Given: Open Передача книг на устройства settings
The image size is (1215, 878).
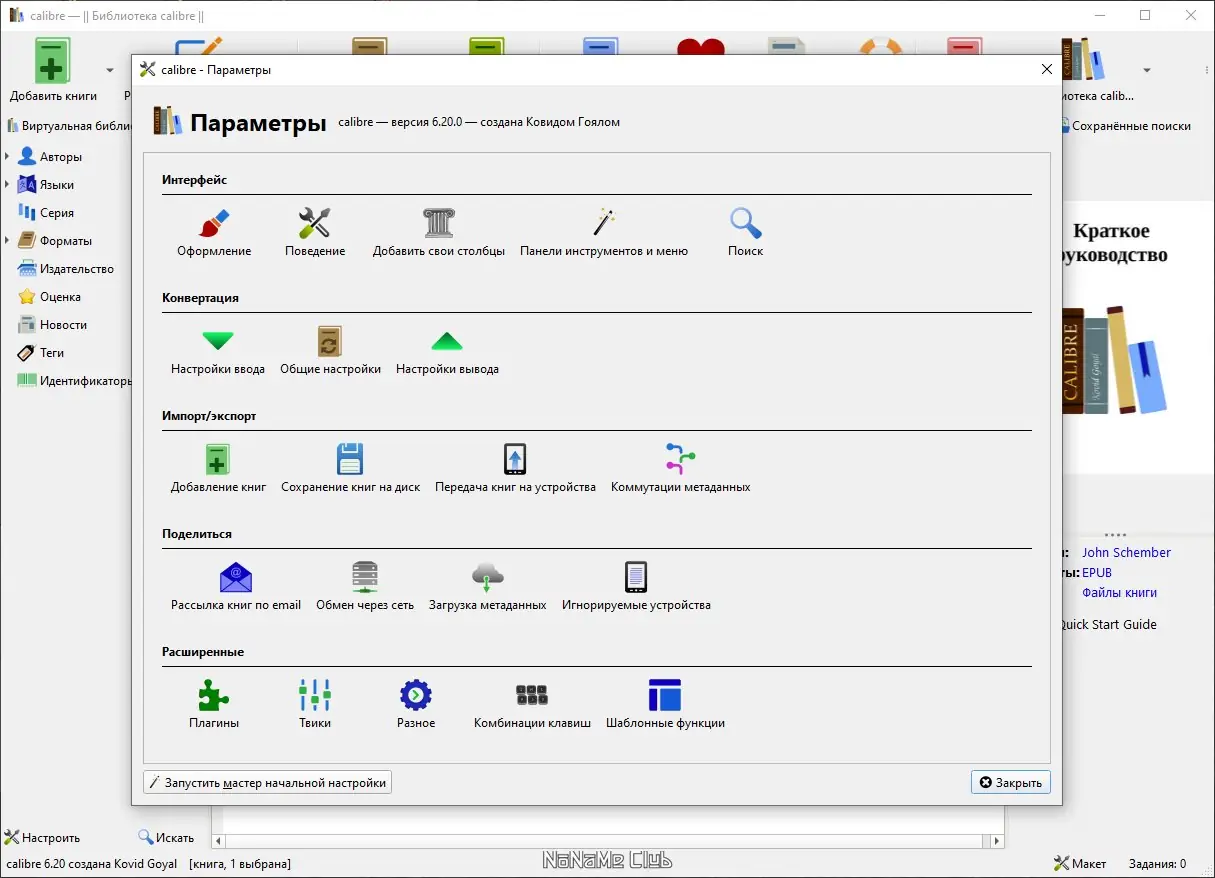Looking at the screenshot, I should coord(515,468).
